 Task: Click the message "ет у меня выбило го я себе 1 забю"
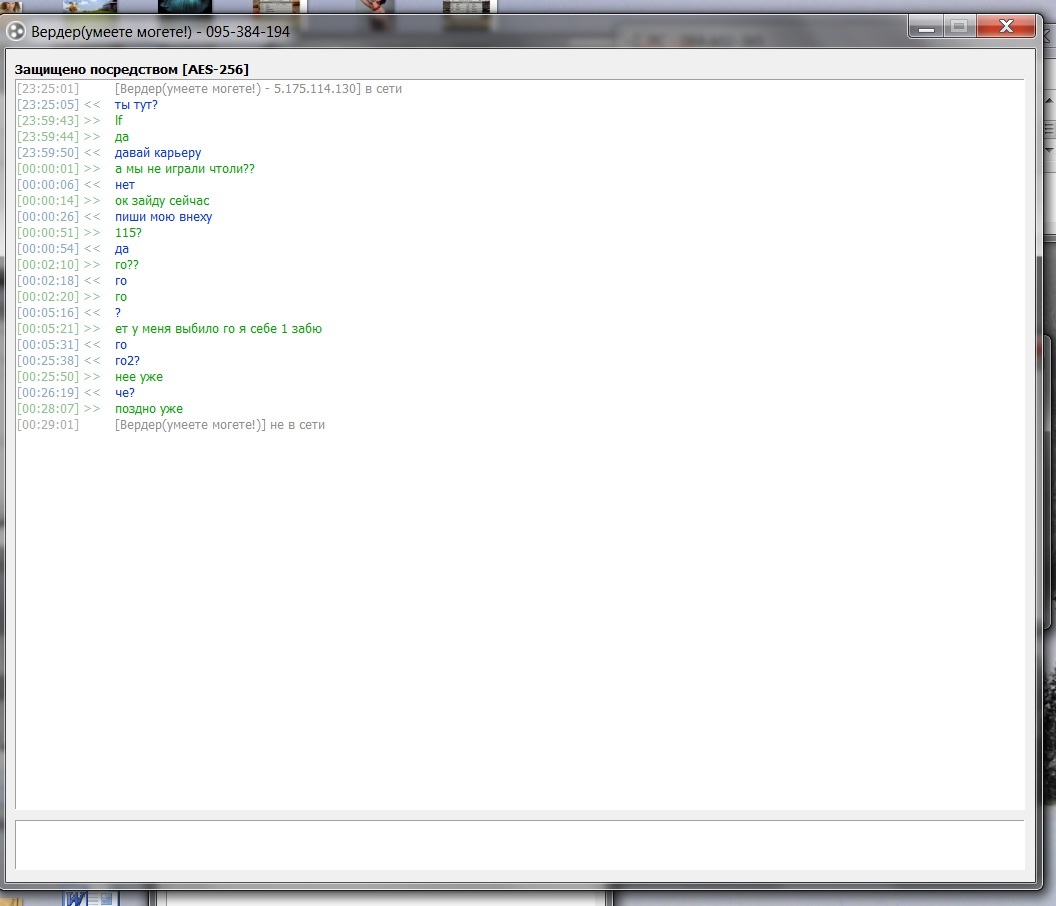coord(218,329)
